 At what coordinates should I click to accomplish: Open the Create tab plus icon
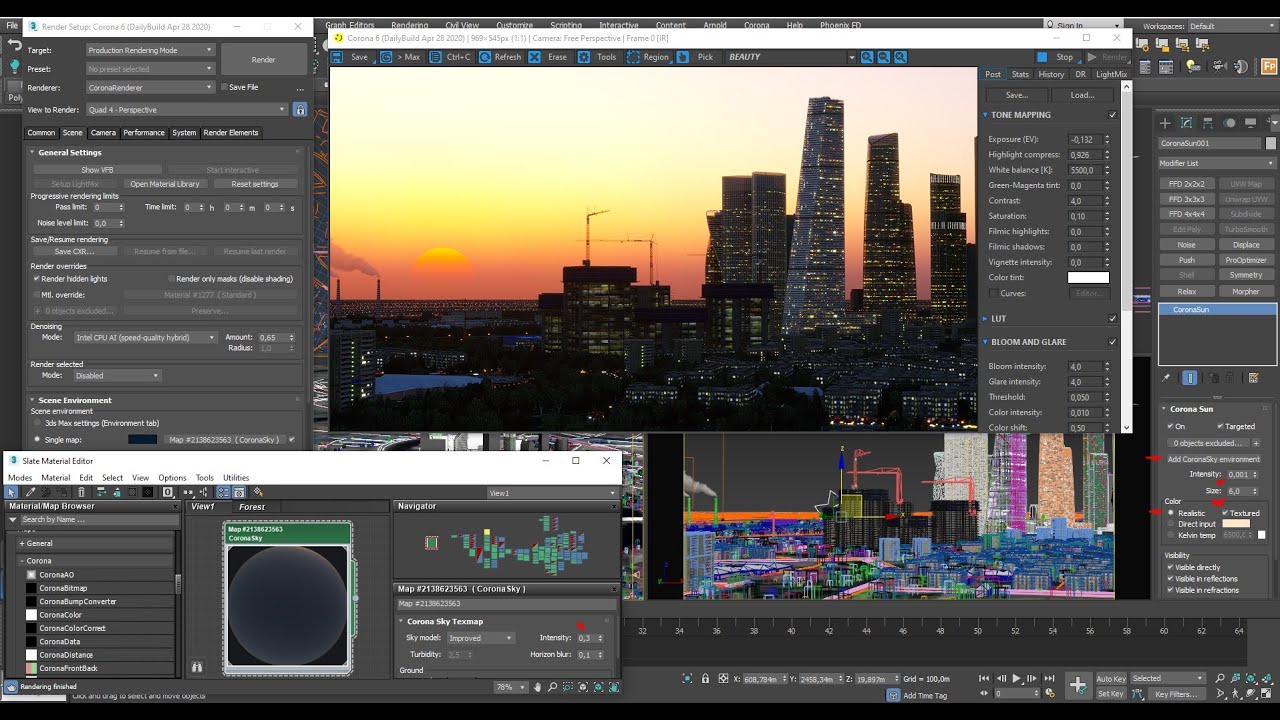coord(1164,123)
